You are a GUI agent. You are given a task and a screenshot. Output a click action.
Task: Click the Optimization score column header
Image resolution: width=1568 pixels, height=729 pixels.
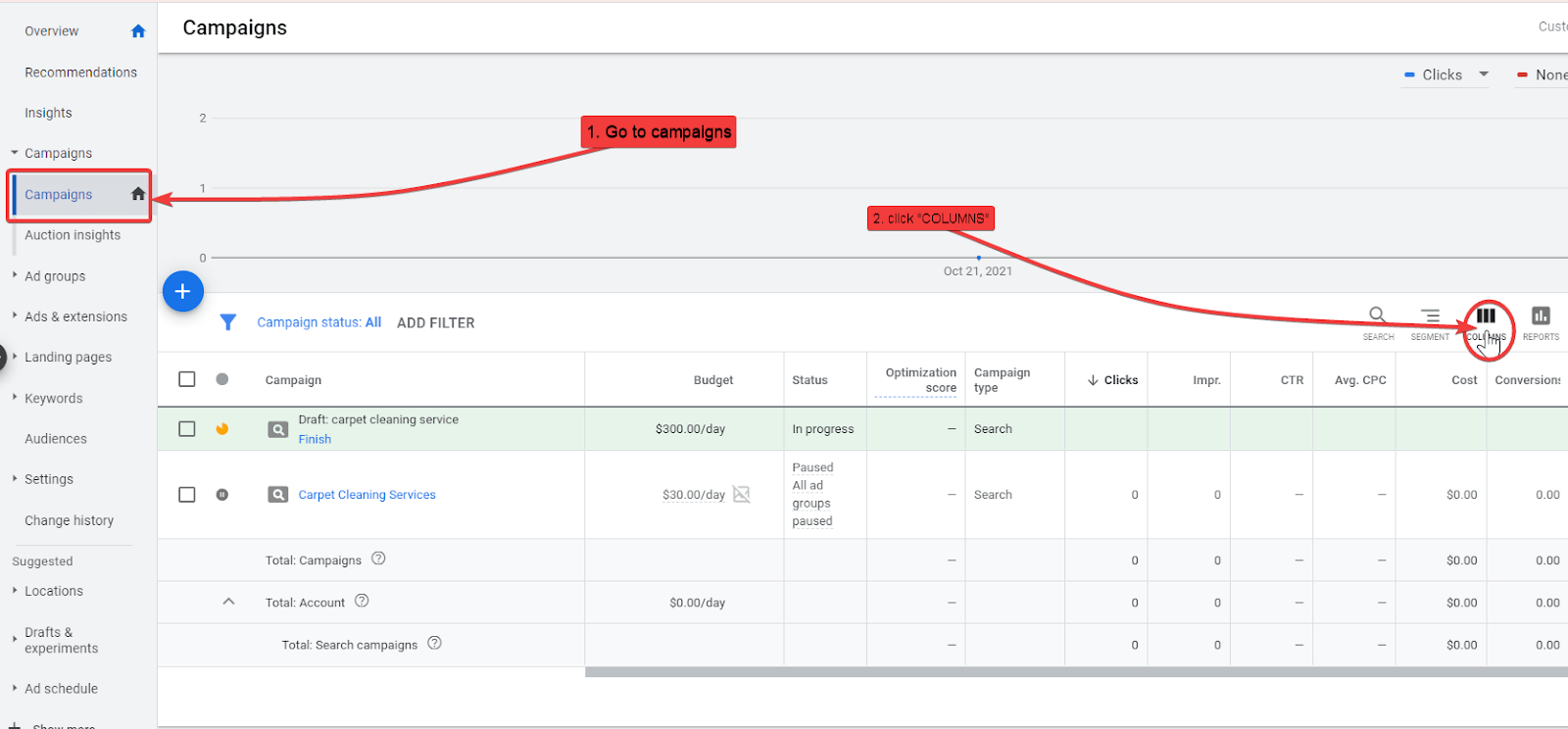(921, 380)
